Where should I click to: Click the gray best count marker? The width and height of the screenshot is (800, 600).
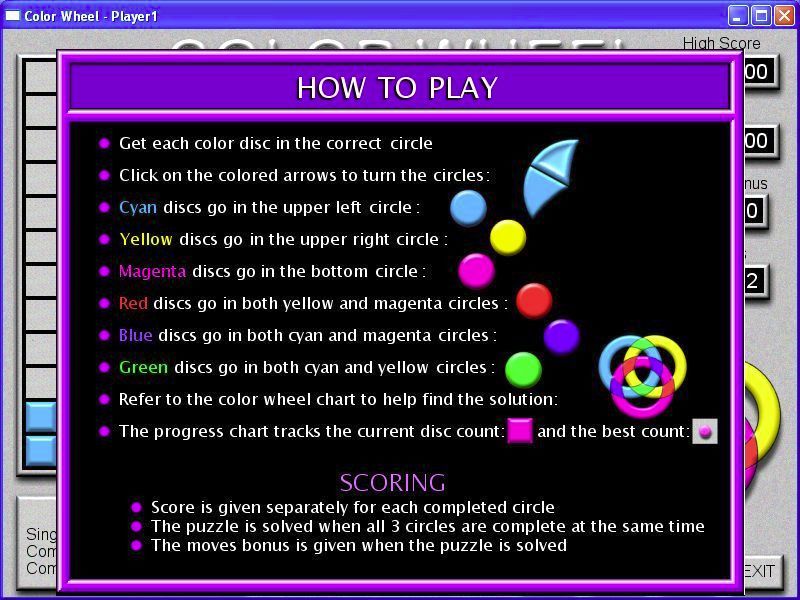point(705,431)
